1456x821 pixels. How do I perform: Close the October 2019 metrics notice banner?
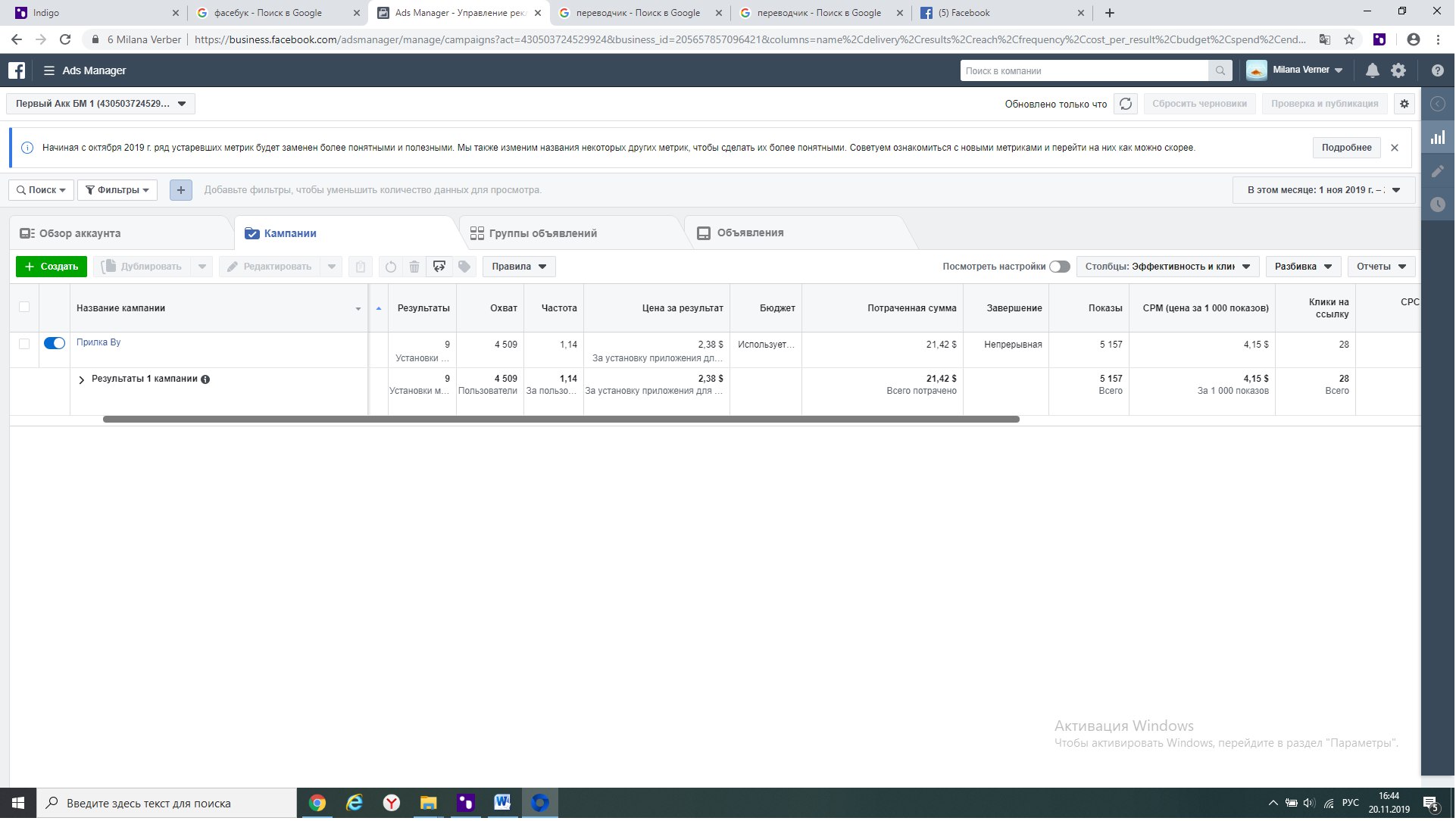(1395, 148)
